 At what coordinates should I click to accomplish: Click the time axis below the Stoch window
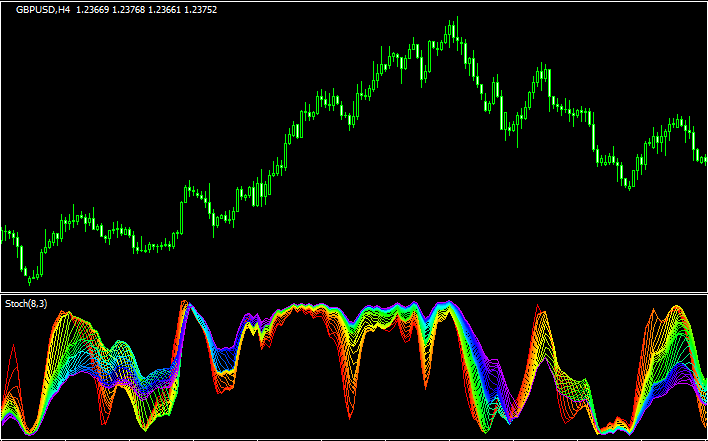[x=354, y=438]
